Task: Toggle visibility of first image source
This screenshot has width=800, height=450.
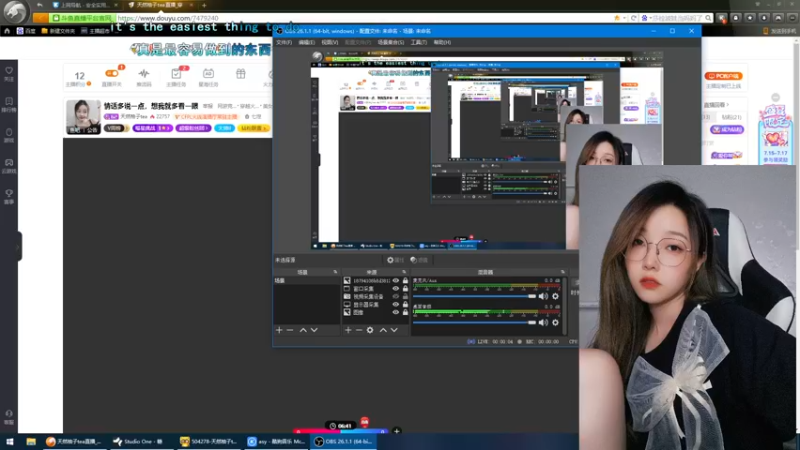Action: [395, 281]
